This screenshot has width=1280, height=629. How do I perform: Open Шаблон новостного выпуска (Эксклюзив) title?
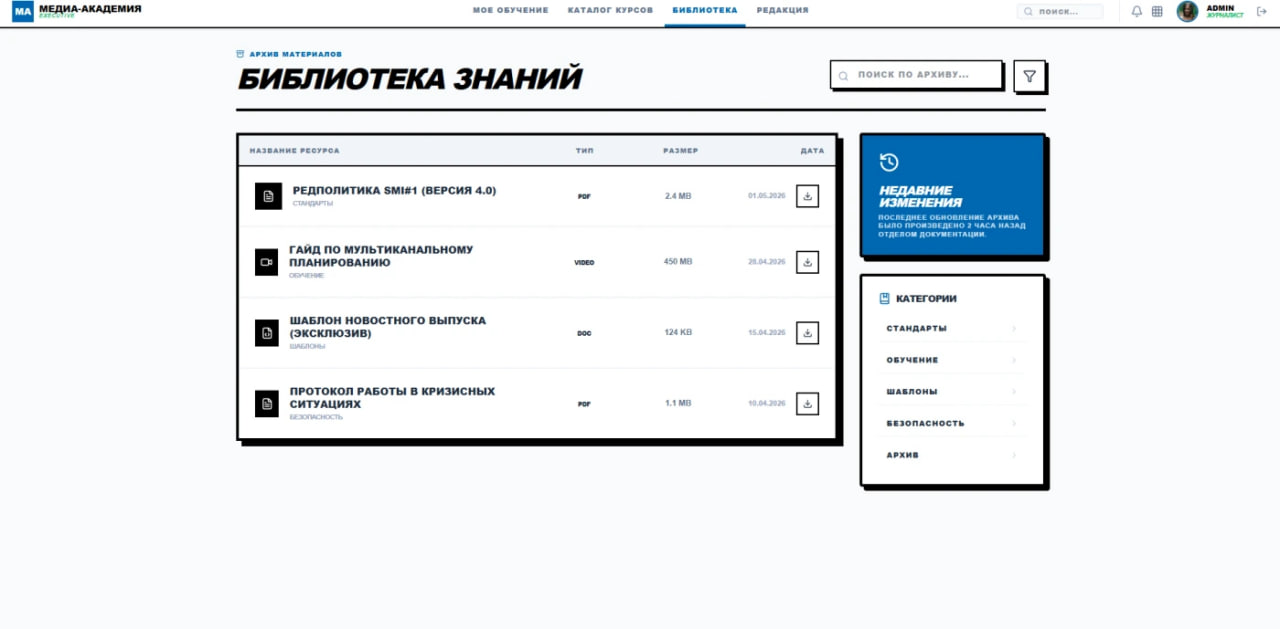click(387, 327)
